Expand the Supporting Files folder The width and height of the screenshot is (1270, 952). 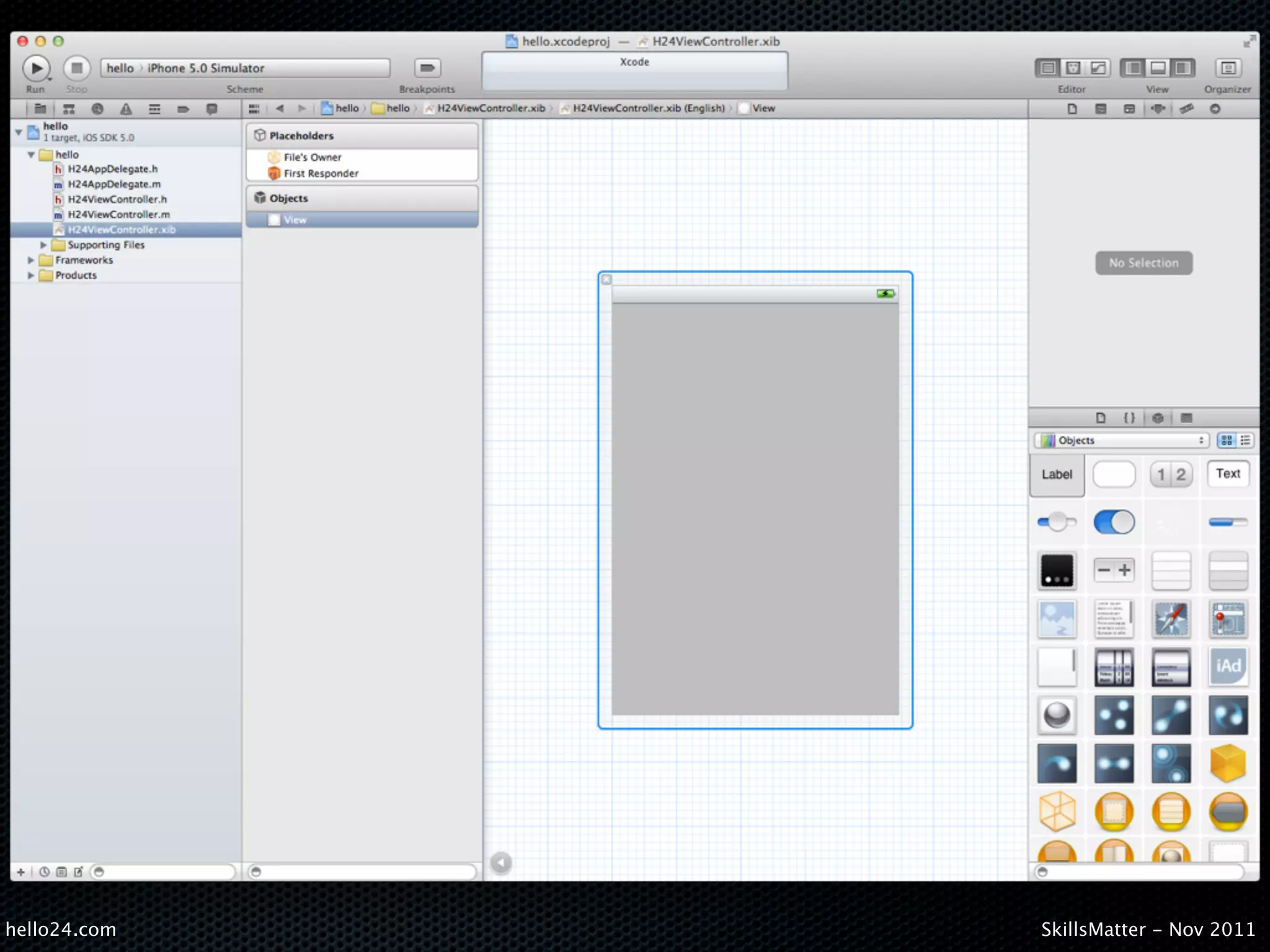pyautogui.click(x=43, y=245)
